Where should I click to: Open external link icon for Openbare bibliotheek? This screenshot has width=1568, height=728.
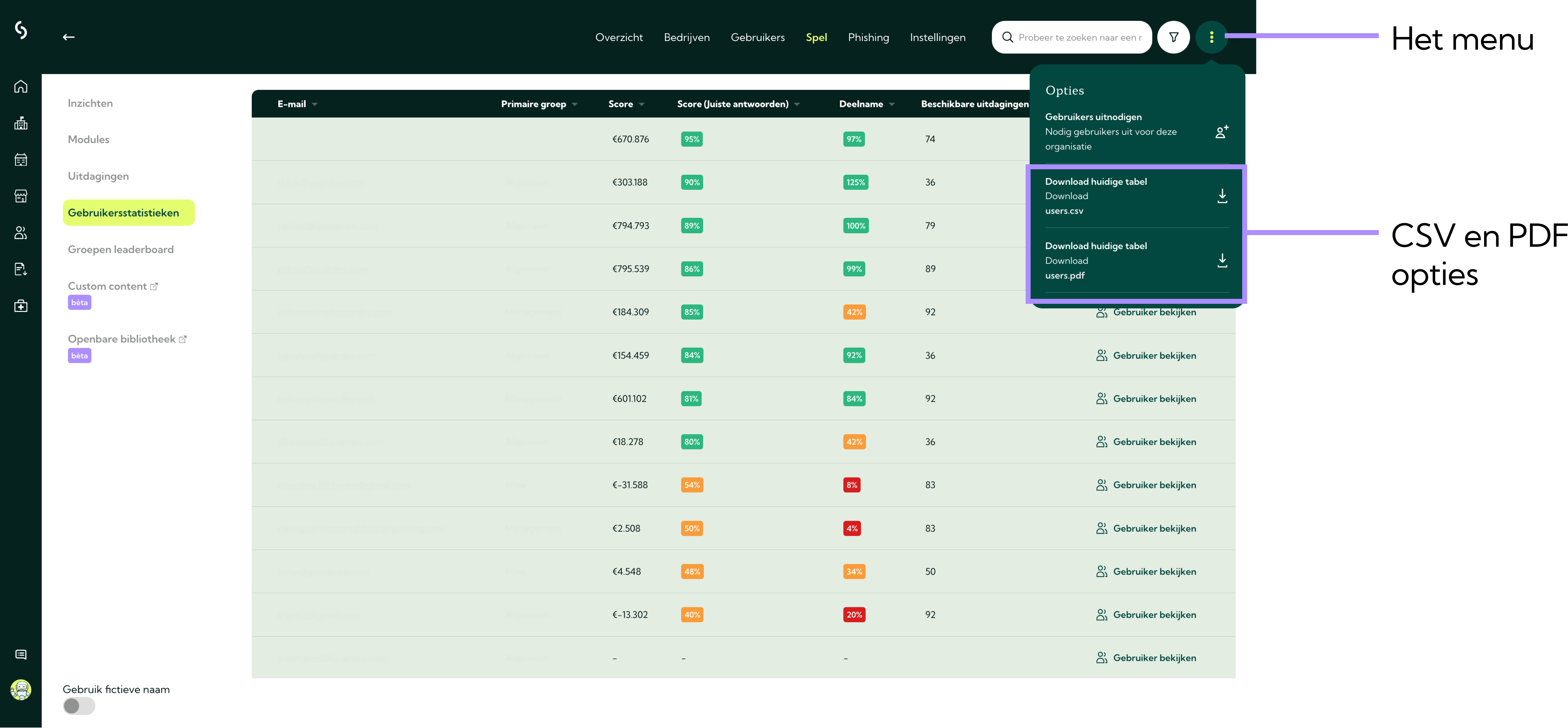(x=183, y=339)
